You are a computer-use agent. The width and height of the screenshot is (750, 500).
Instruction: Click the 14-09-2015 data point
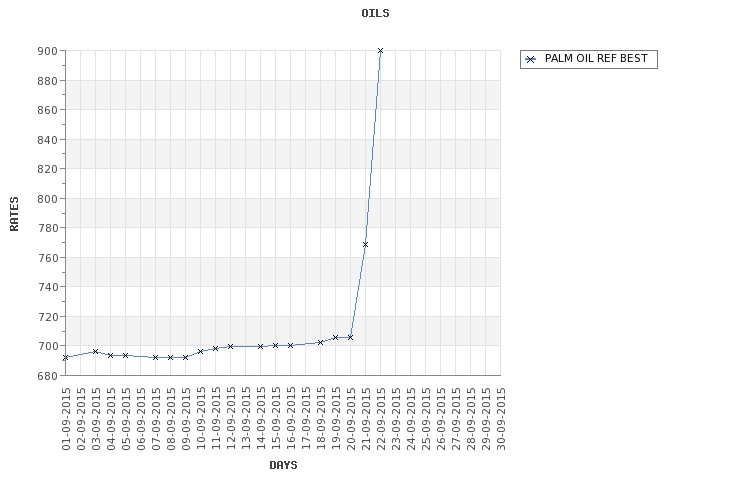pyautogui.click(x=260, y=346)
